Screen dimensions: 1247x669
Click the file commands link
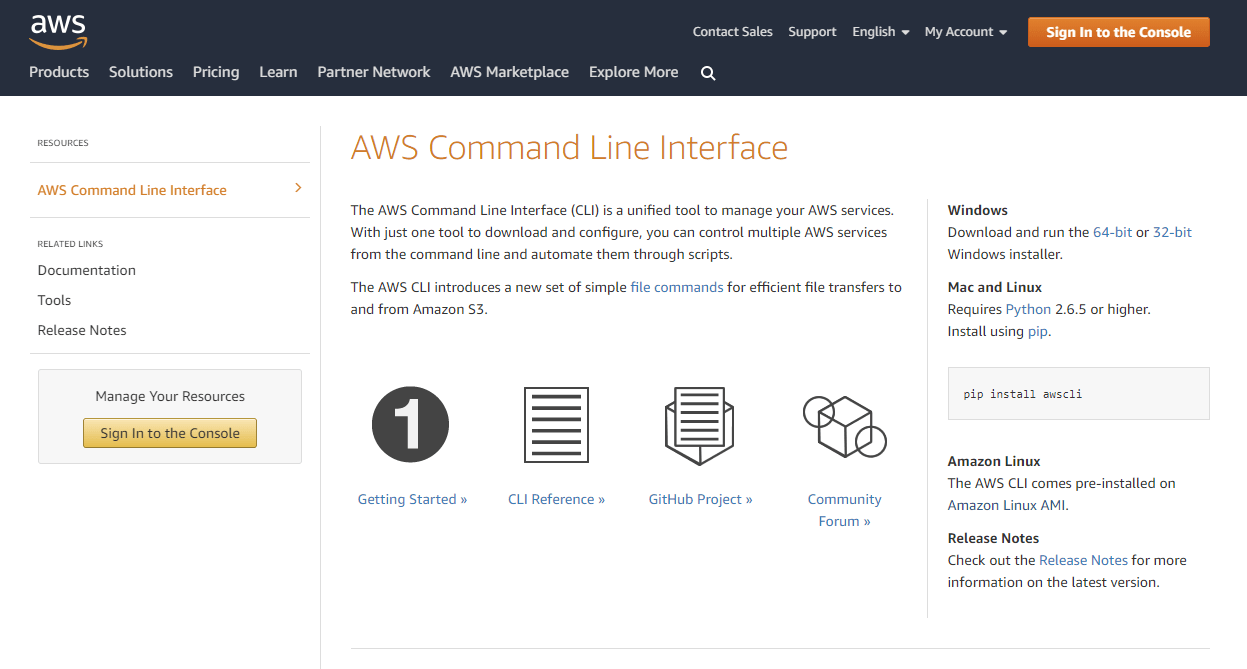click(676, 286)
